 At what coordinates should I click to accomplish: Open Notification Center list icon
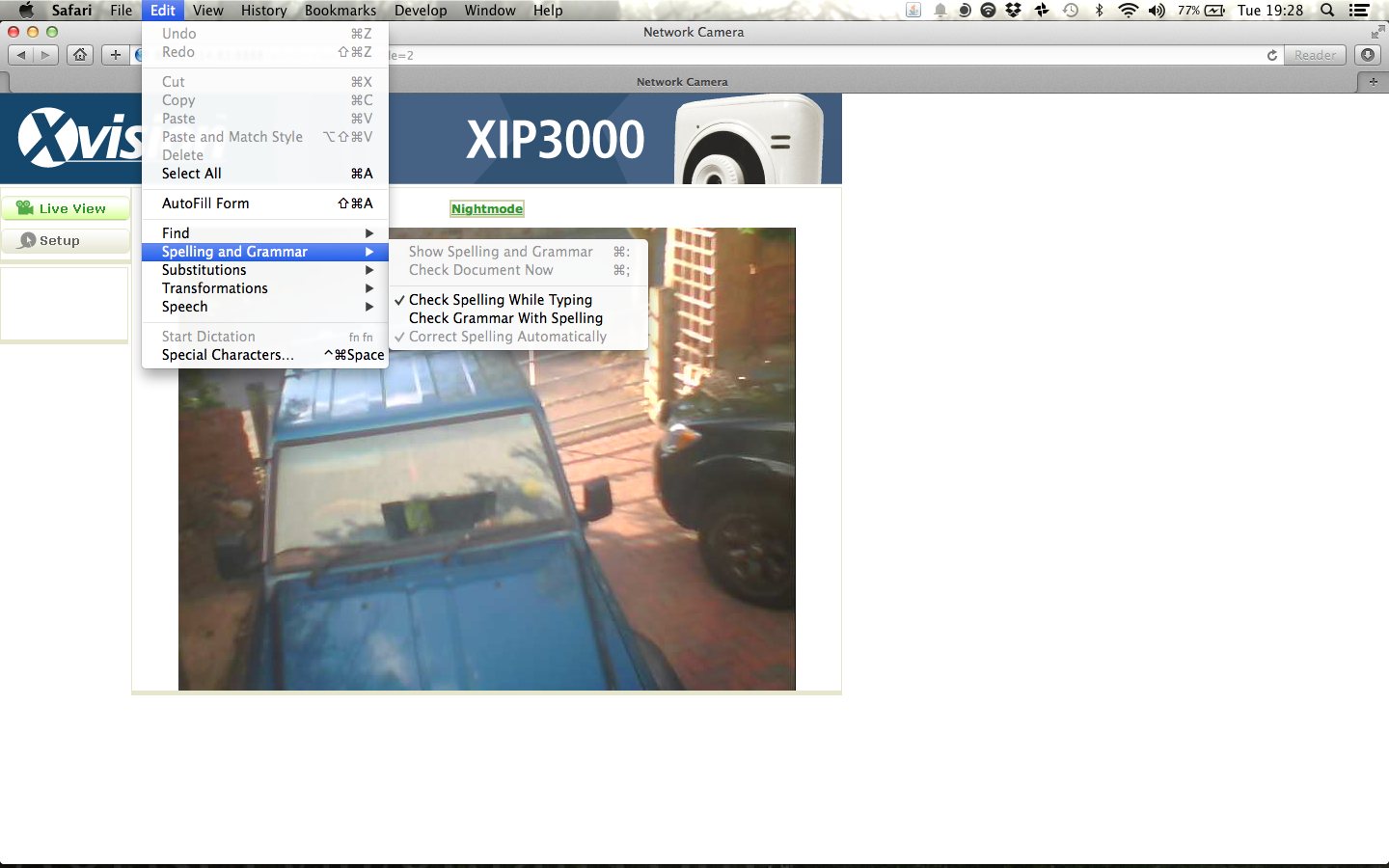[1359, 11]
